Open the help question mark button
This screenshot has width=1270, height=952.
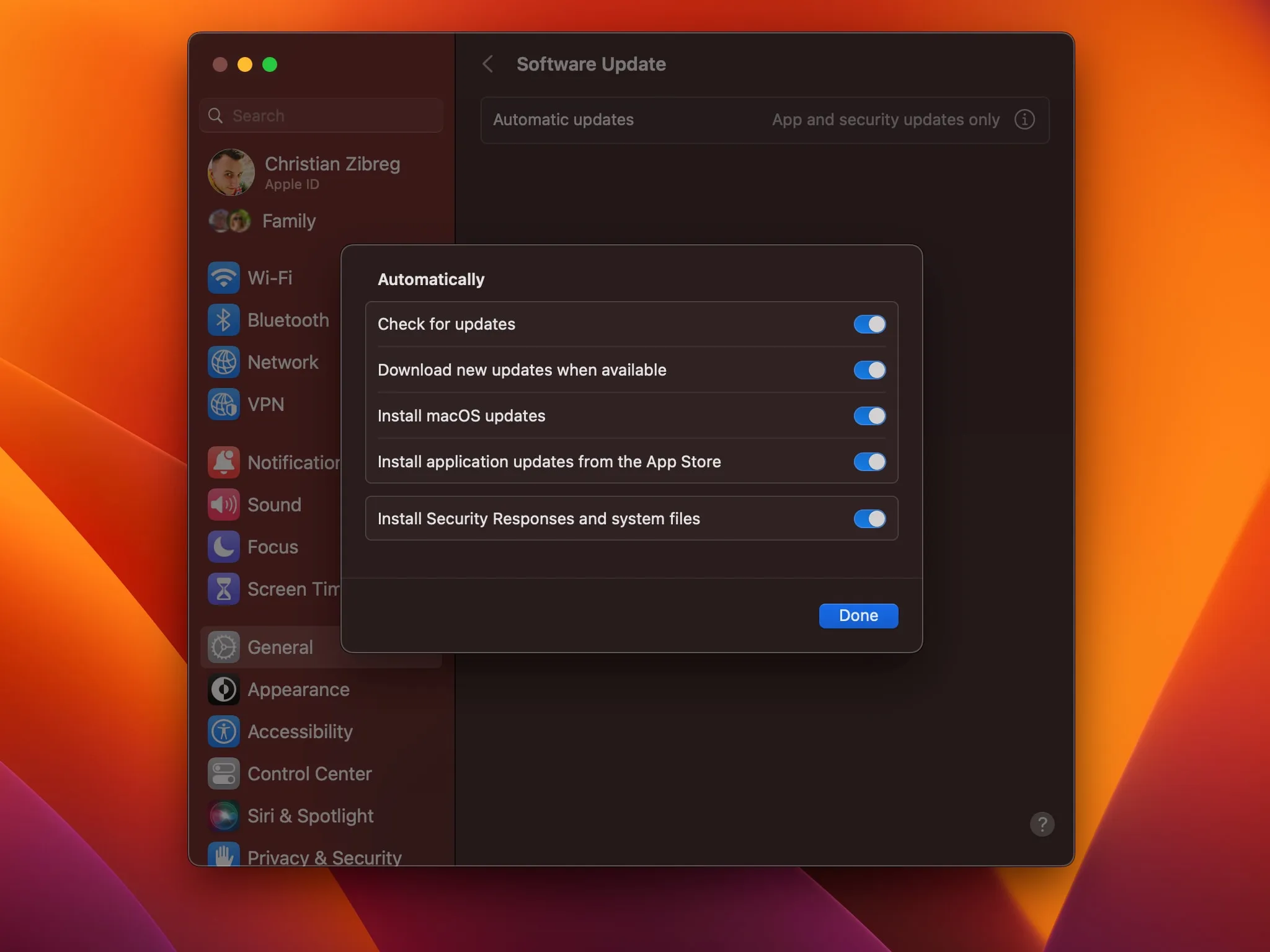pyautogui.click(x=1042, y=824)
